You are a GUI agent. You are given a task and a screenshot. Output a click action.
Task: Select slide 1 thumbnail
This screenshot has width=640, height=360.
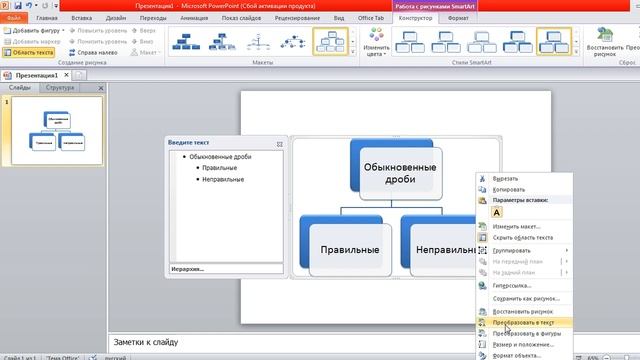57,131
